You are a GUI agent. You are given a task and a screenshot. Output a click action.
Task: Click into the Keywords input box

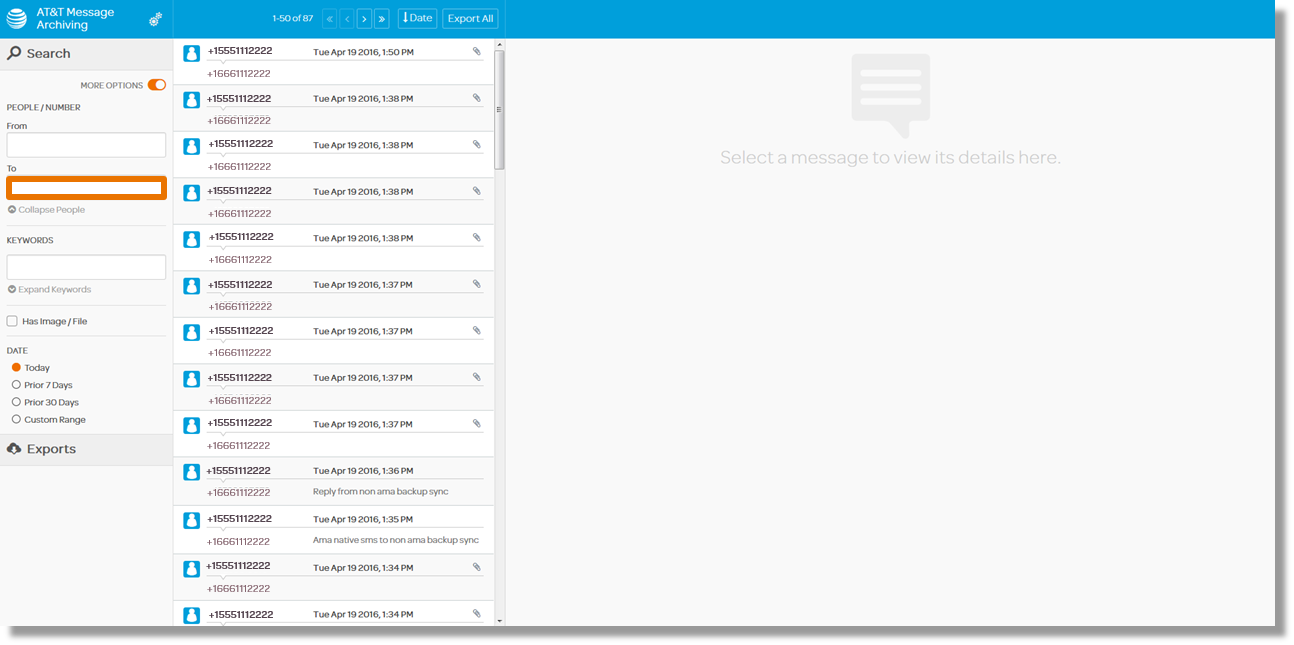click(86, 267)
